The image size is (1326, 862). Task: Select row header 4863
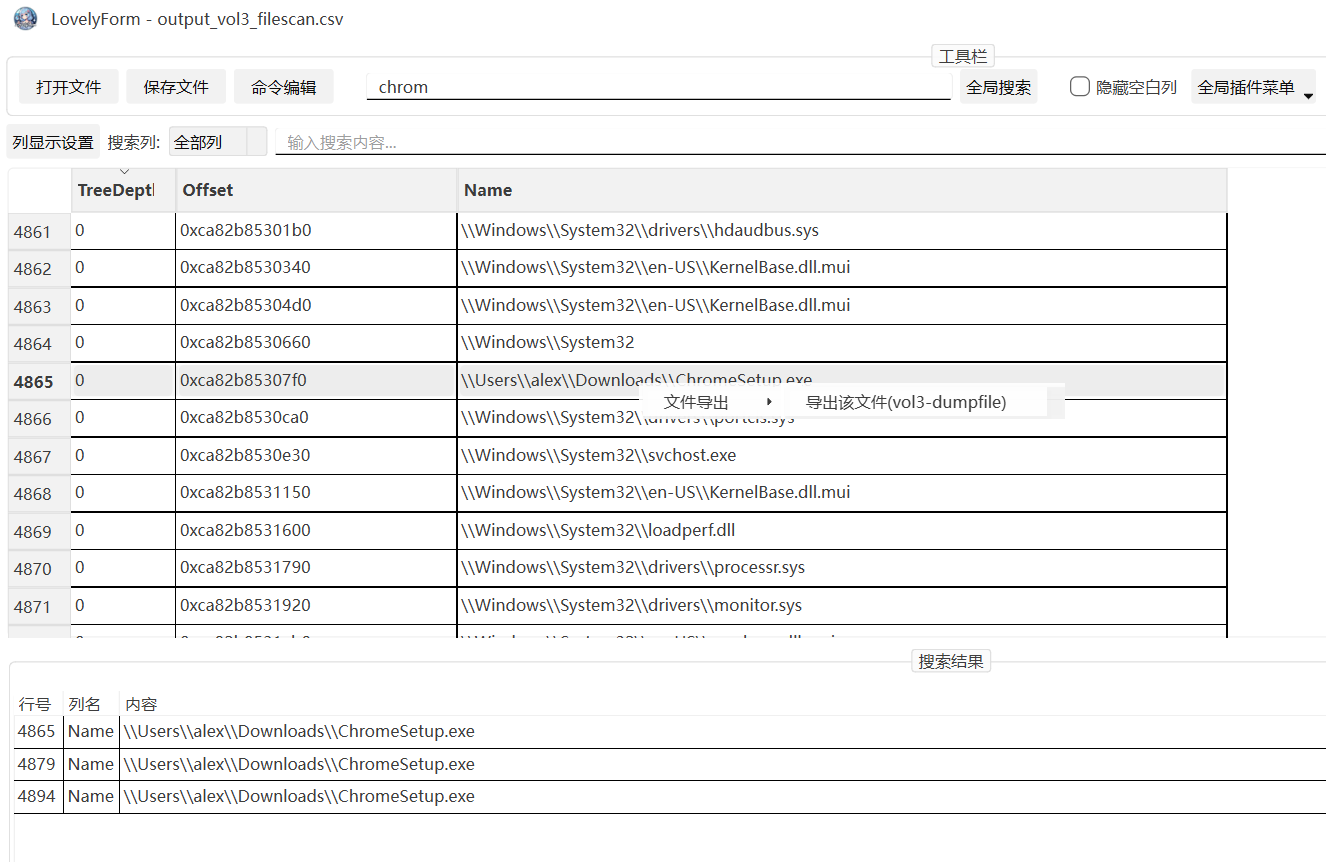[39, 307]
